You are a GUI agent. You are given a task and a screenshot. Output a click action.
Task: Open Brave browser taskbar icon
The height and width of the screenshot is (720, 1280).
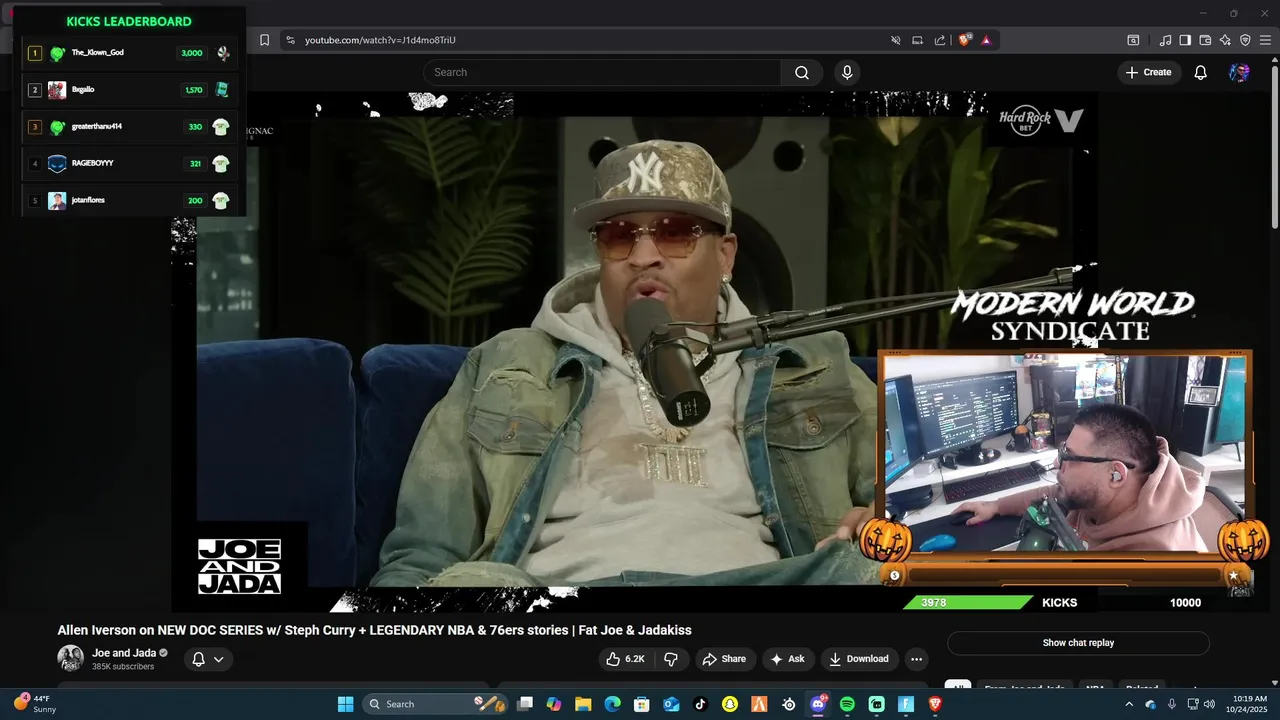[x=935, y=704]
